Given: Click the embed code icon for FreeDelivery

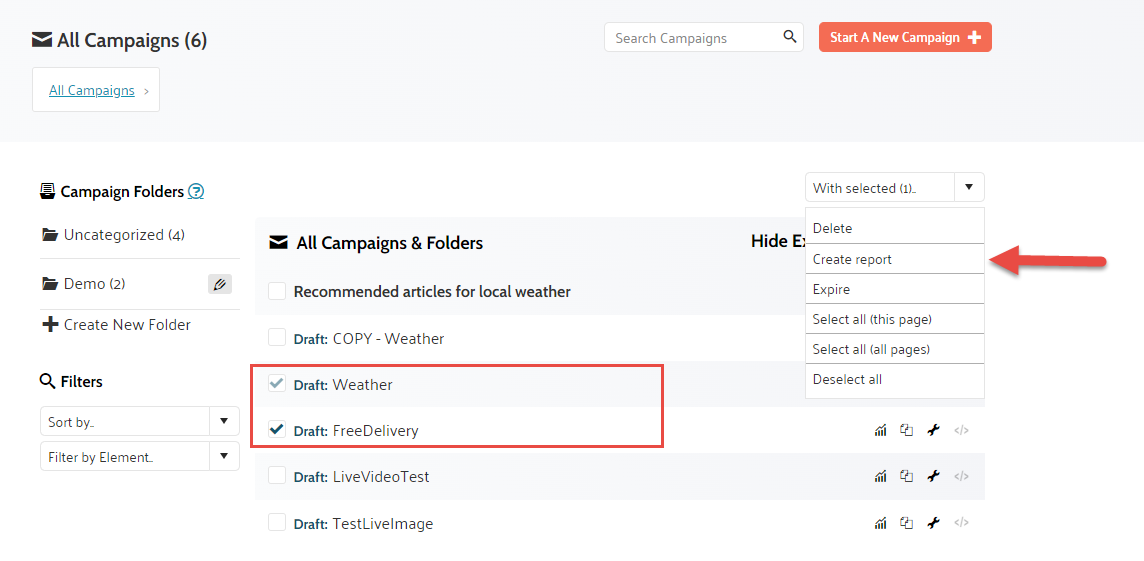Looking at the screenshot, I should click(x=961, y=431).
